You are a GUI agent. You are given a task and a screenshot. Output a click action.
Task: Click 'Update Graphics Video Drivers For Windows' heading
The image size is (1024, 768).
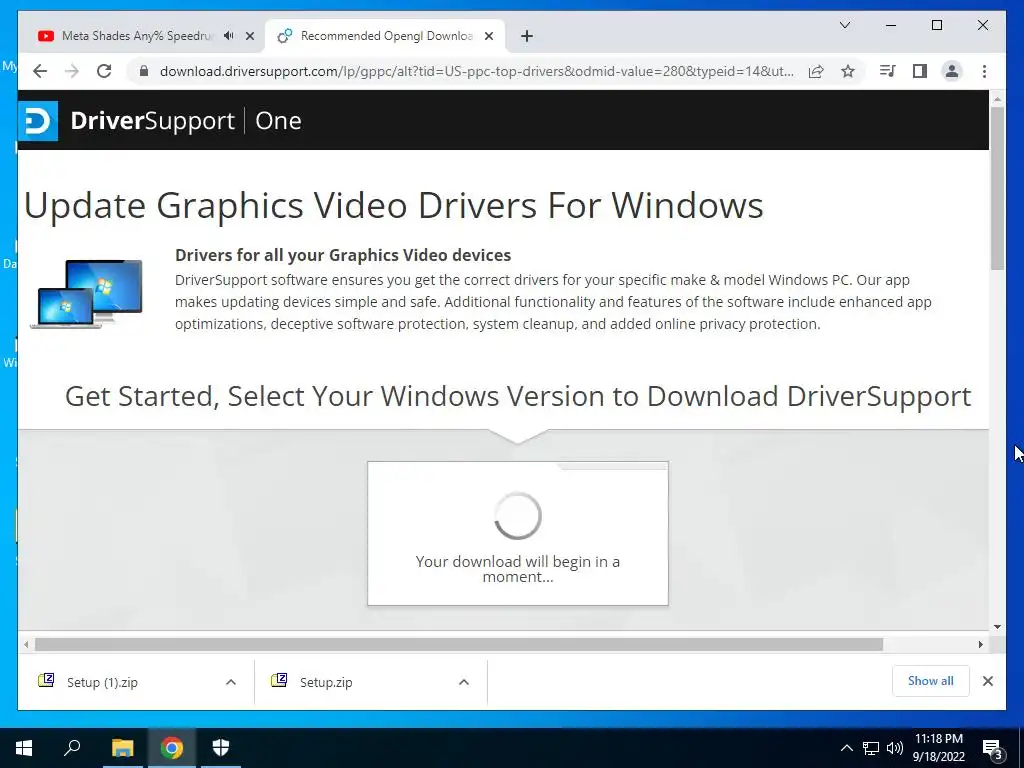click(x=394, y=205)
